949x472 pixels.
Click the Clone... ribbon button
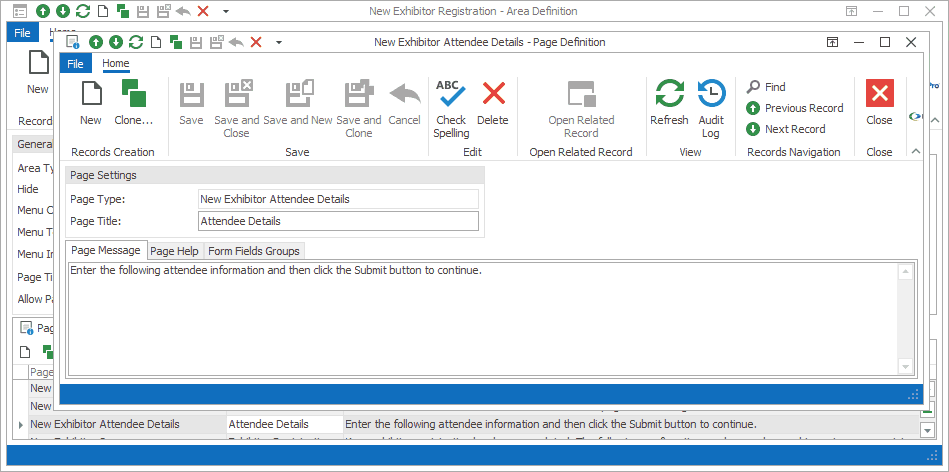coord(134,103)
